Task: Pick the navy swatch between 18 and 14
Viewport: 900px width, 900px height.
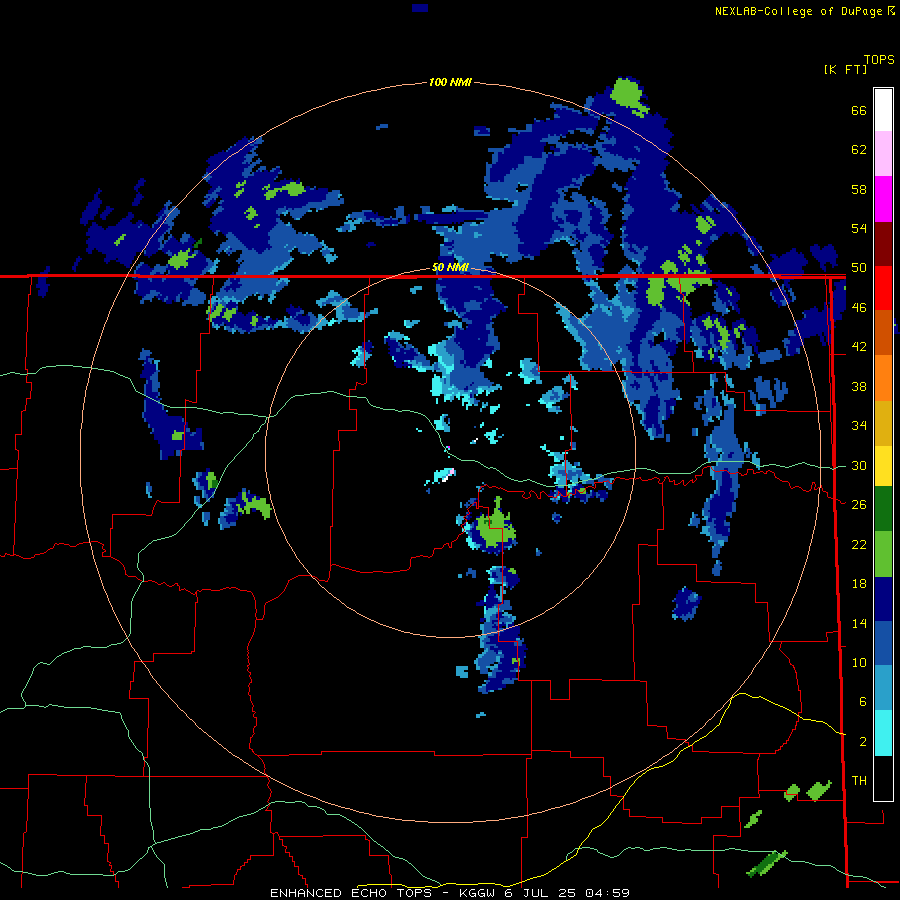Action: point(883,599)
